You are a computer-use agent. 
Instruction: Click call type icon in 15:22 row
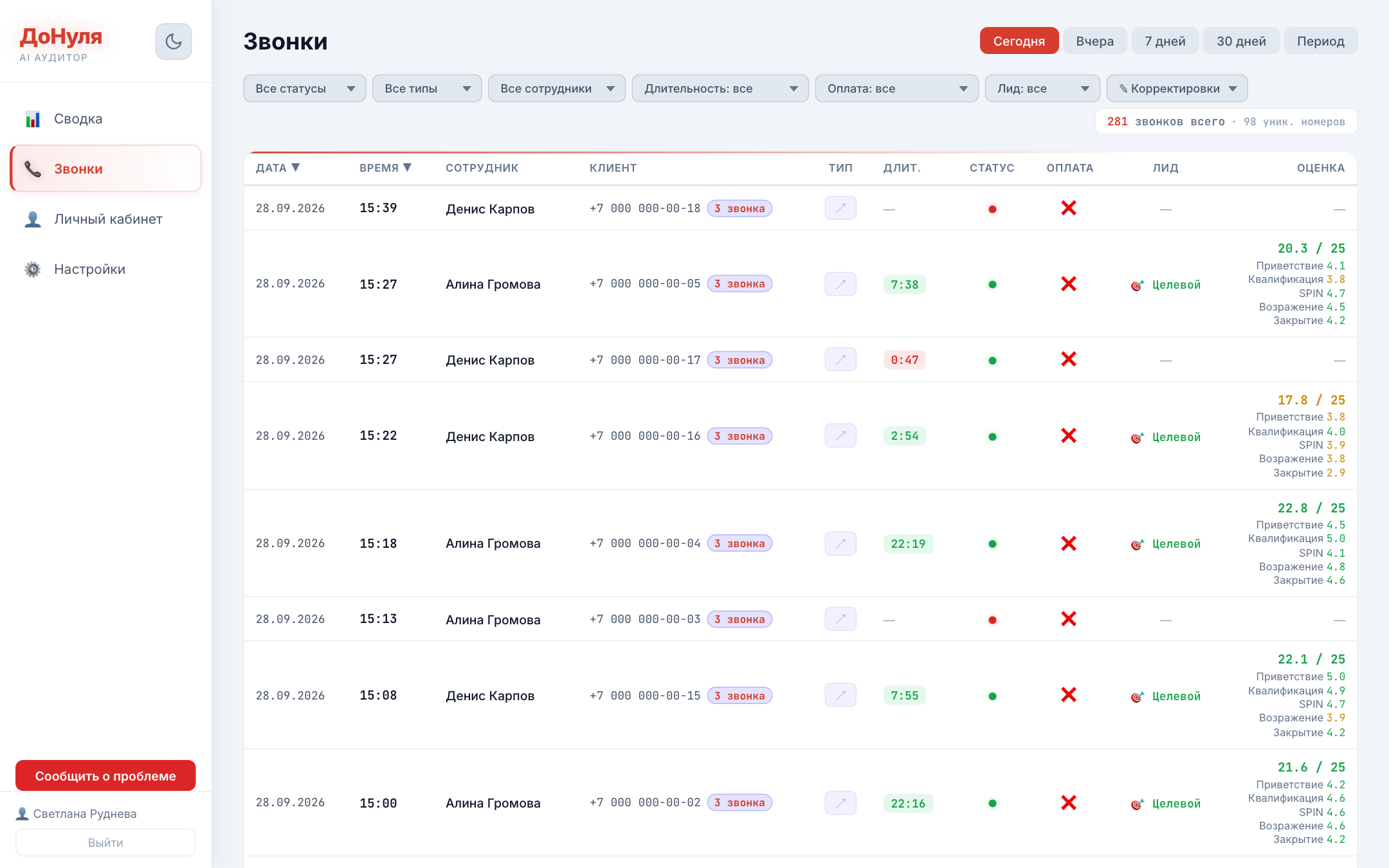(x=840, y=436)
